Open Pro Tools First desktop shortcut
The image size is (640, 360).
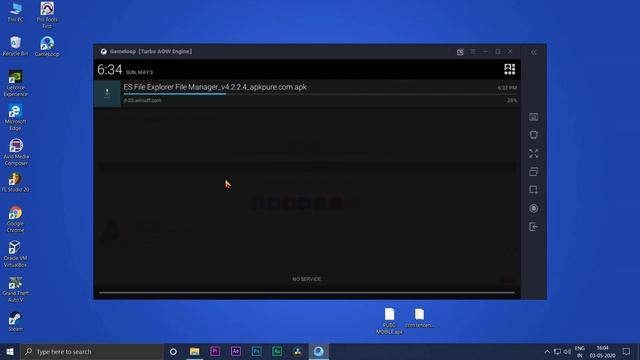[x=47, y=15]
